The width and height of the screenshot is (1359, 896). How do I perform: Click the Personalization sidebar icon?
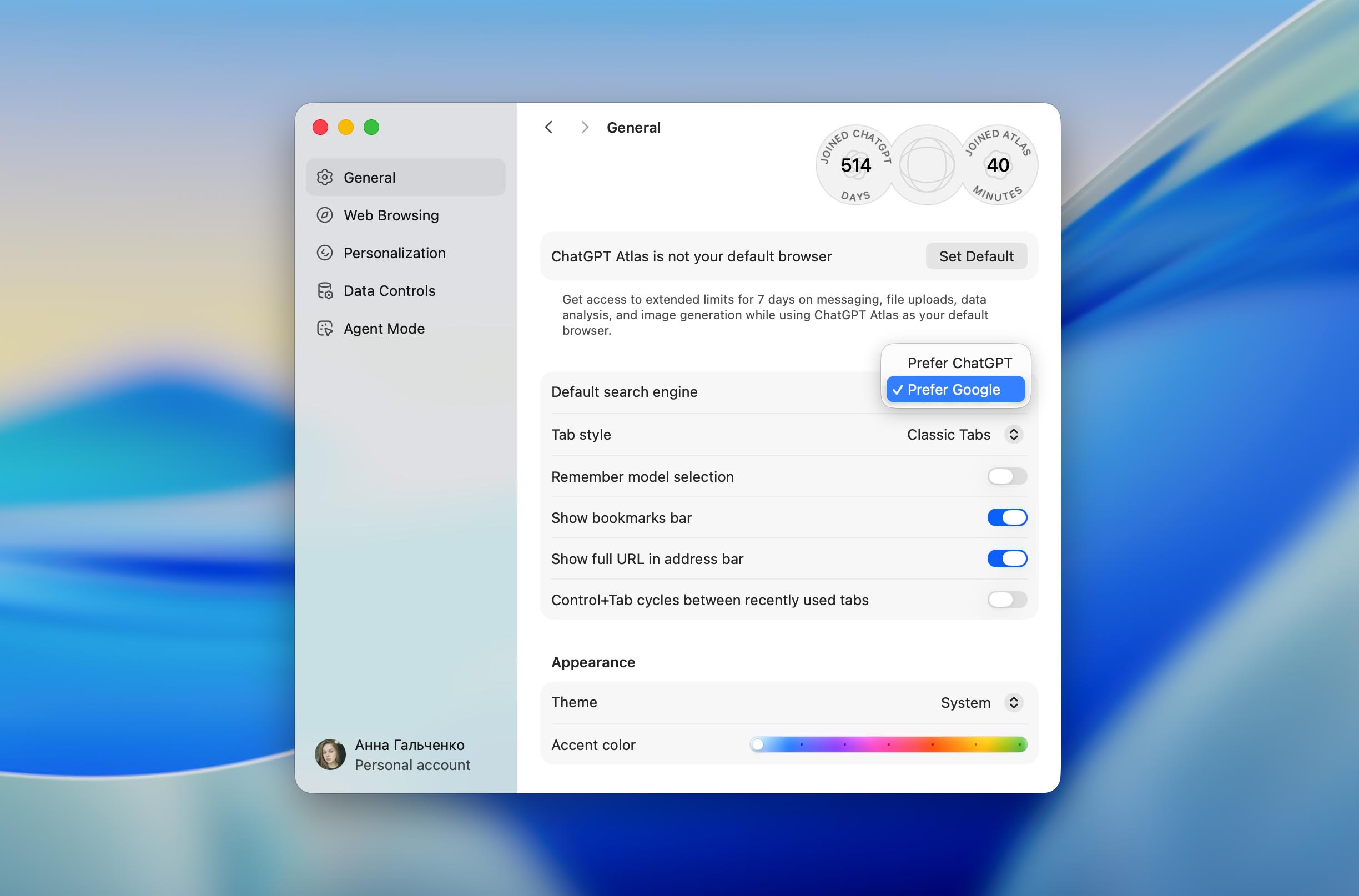click(325, 253)
